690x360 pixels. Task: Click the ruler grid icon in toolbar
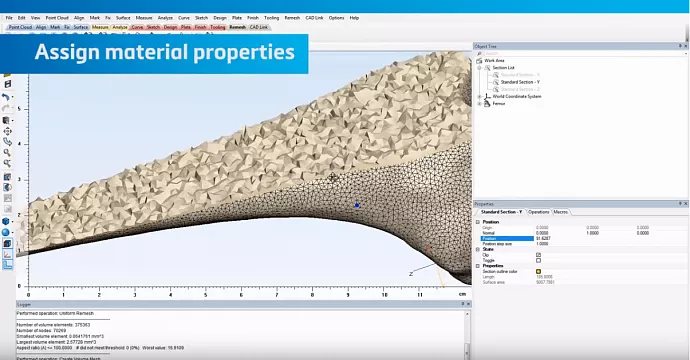click(7, 265)
